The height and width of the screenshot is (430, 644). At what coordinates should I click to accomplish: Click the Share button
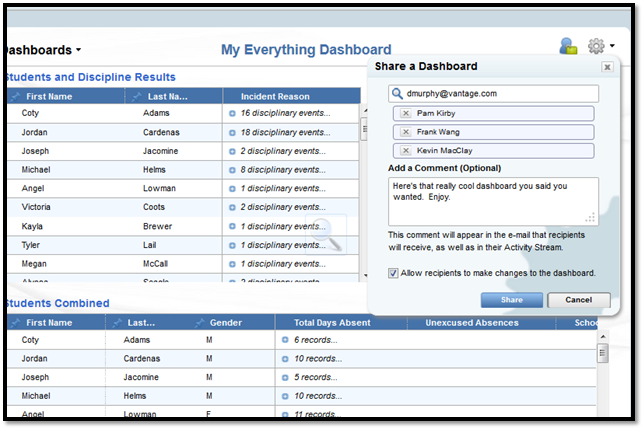click(x=511, y=300)
